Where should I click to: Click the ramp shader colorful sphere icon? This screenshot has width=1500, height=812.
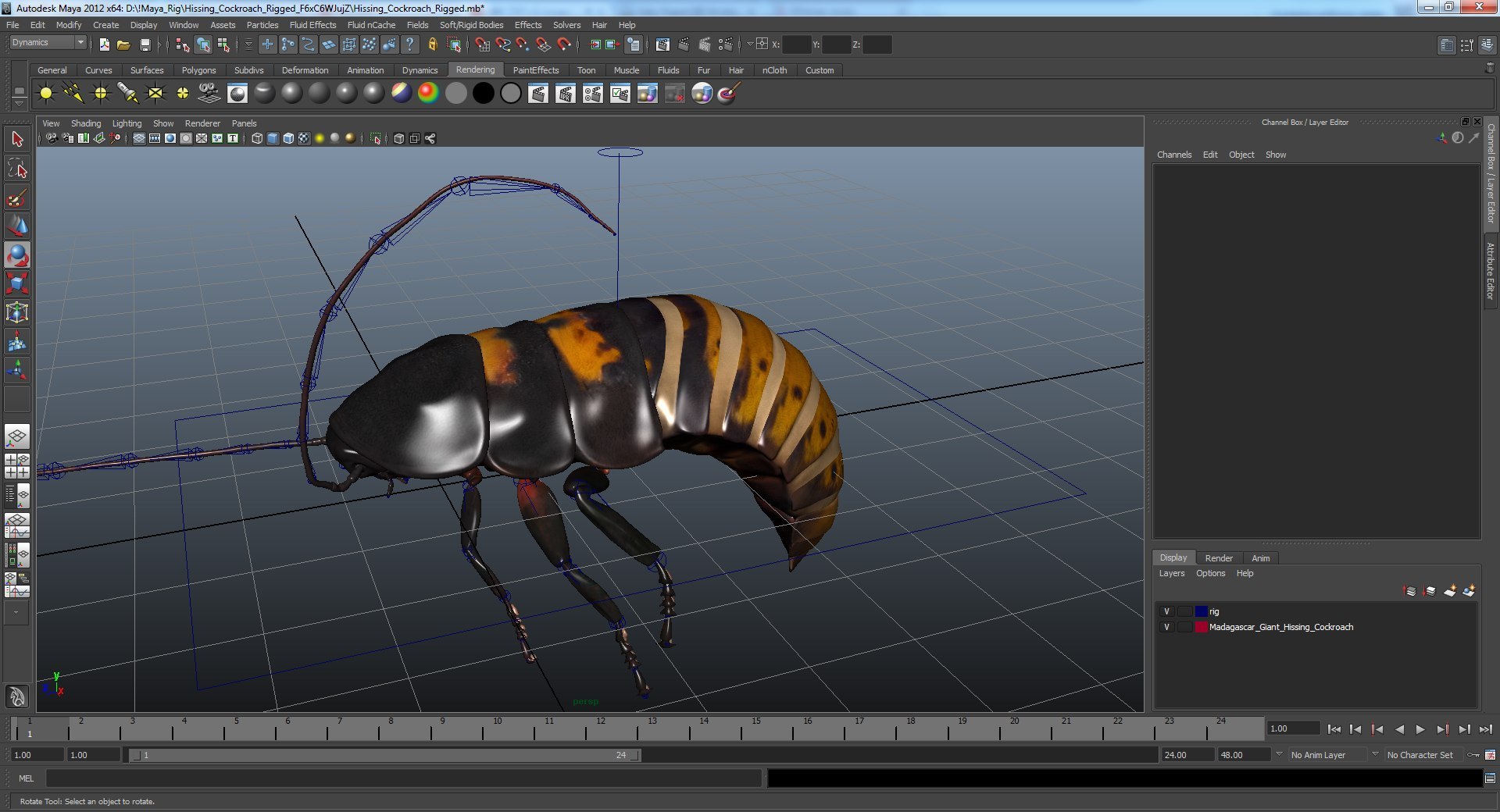[x=428, y=94]
